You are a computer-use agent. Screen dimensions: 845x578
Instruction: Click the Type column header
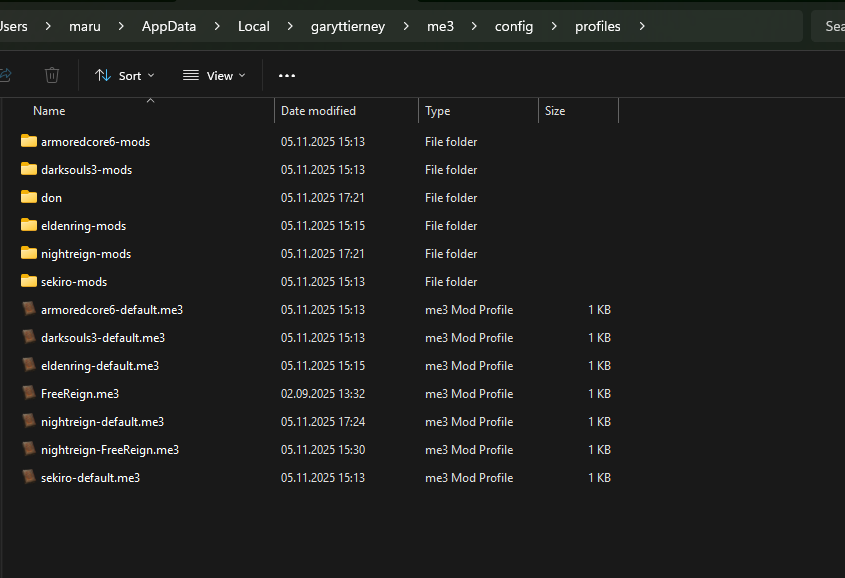437,111
